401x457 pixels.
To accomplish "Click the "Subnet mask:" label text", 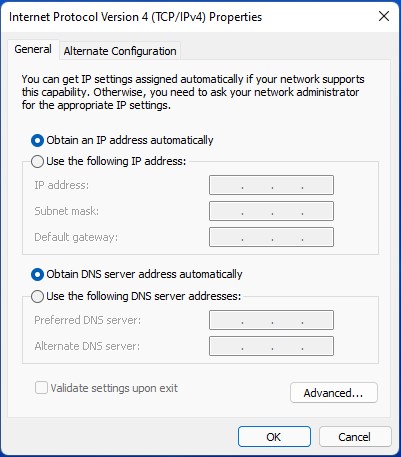I will coord(67,211).
